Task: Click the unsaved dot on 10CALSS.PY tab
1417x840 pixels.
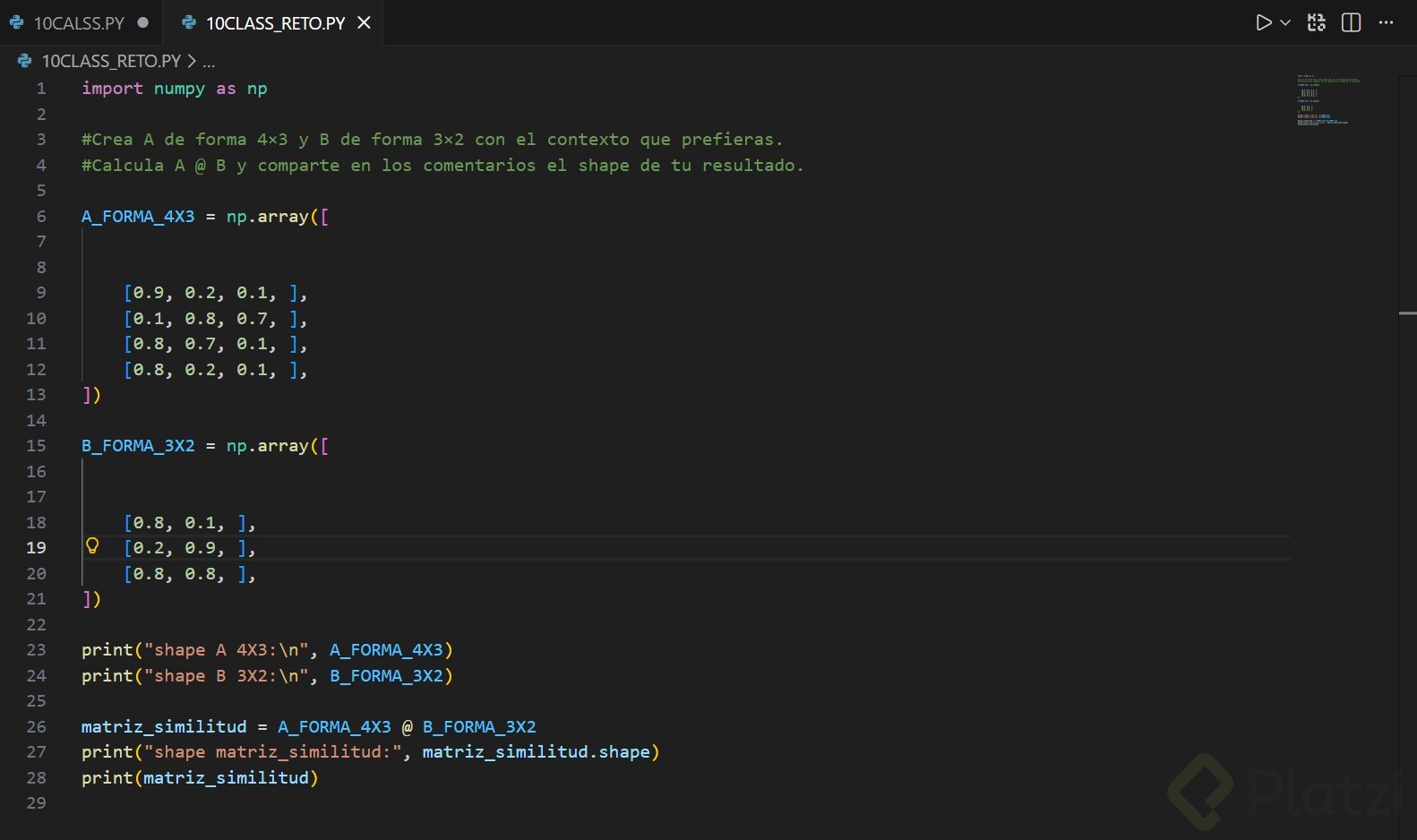Action: 143,23
